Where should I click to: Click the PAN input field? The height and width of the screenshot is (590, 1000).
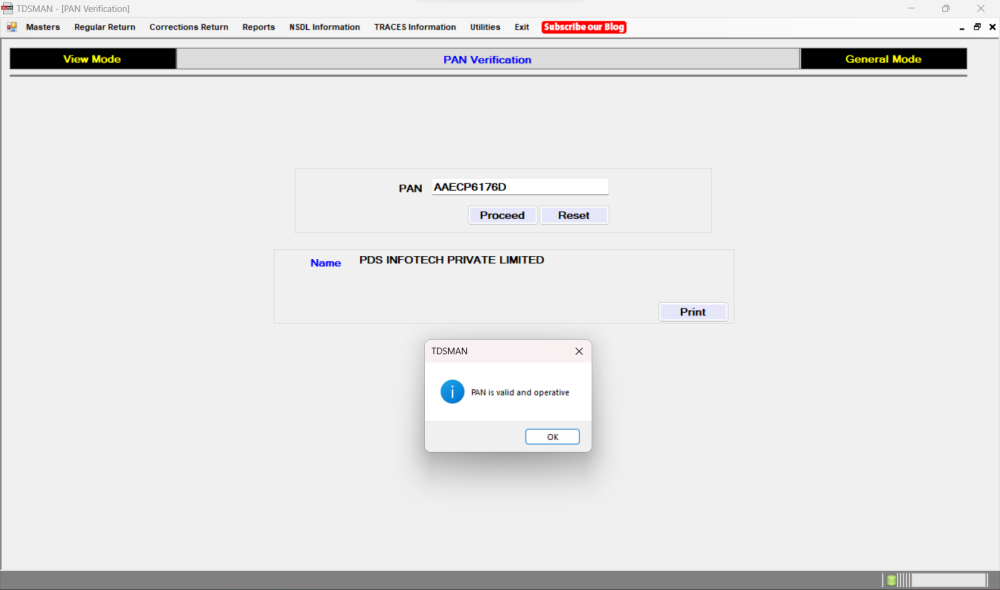click(x=520, y=187)
